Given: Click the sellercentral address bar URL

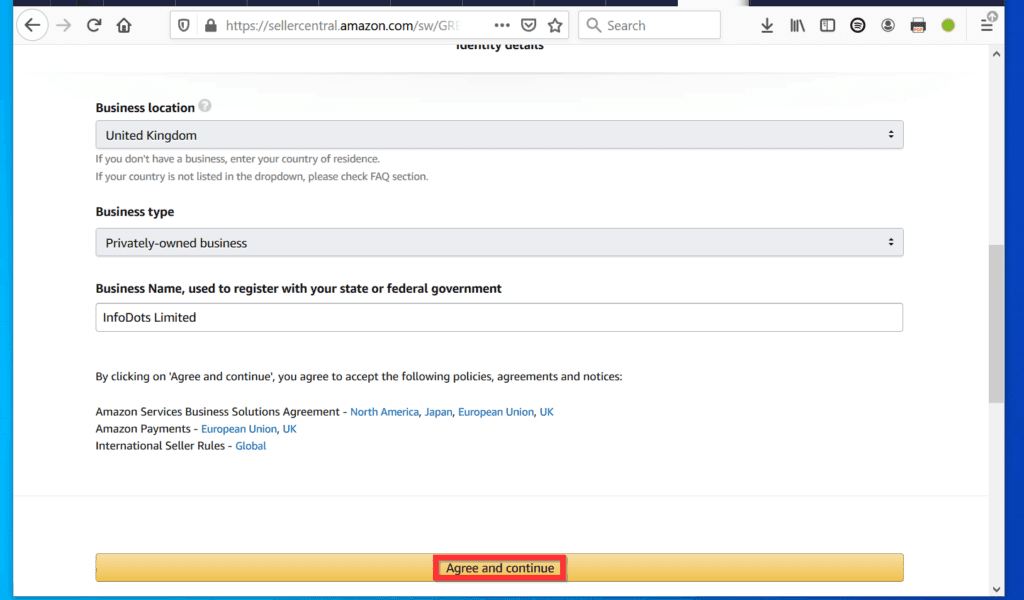Looking at the screenshot, I should tap(344, 25).
